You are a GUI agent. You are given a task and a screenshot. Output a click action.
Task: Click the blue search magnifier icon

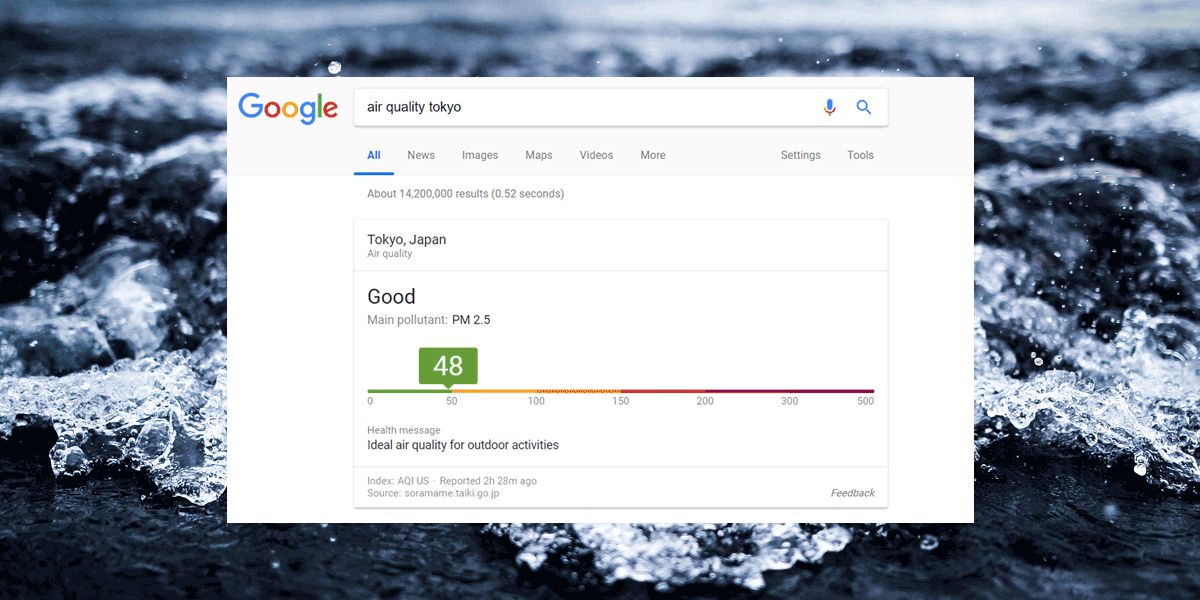[864, 107]
